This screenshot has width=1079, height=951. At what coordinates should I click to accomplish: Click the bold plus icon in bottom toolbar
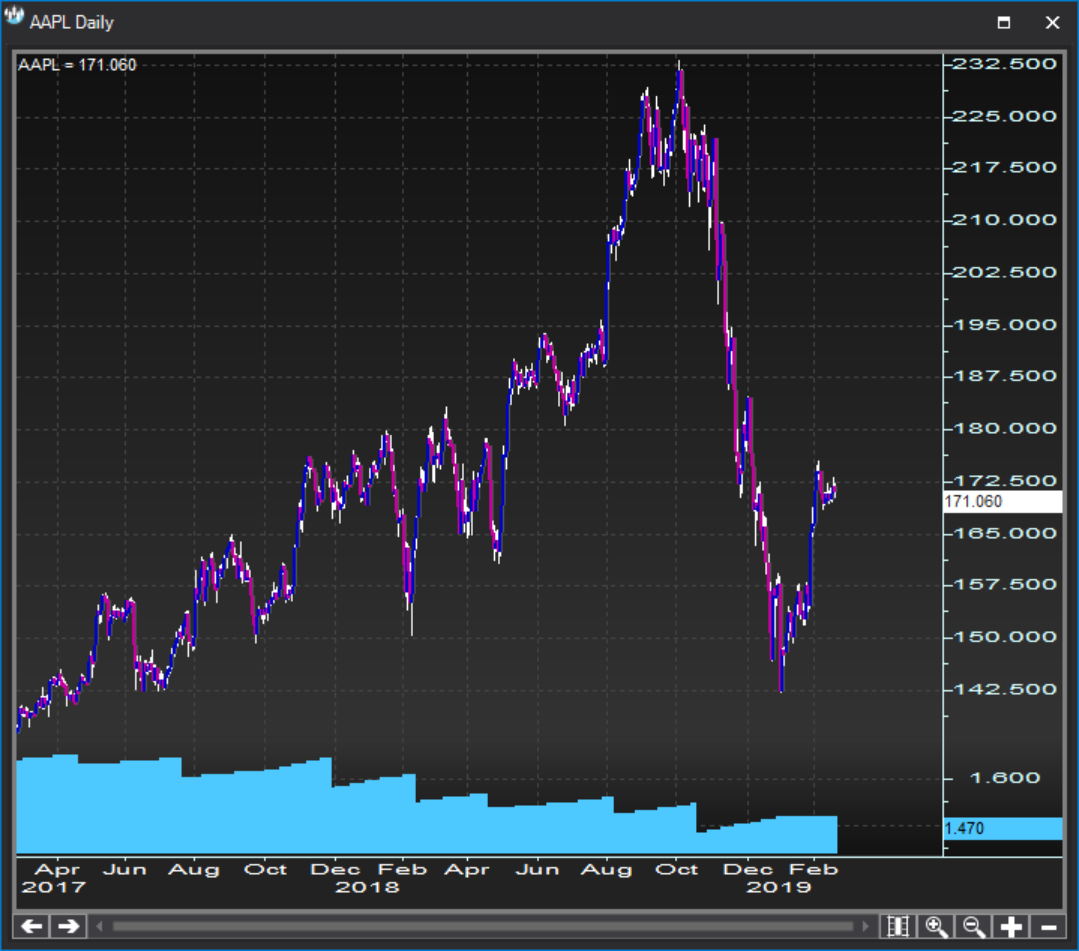tap(1011, 926)
